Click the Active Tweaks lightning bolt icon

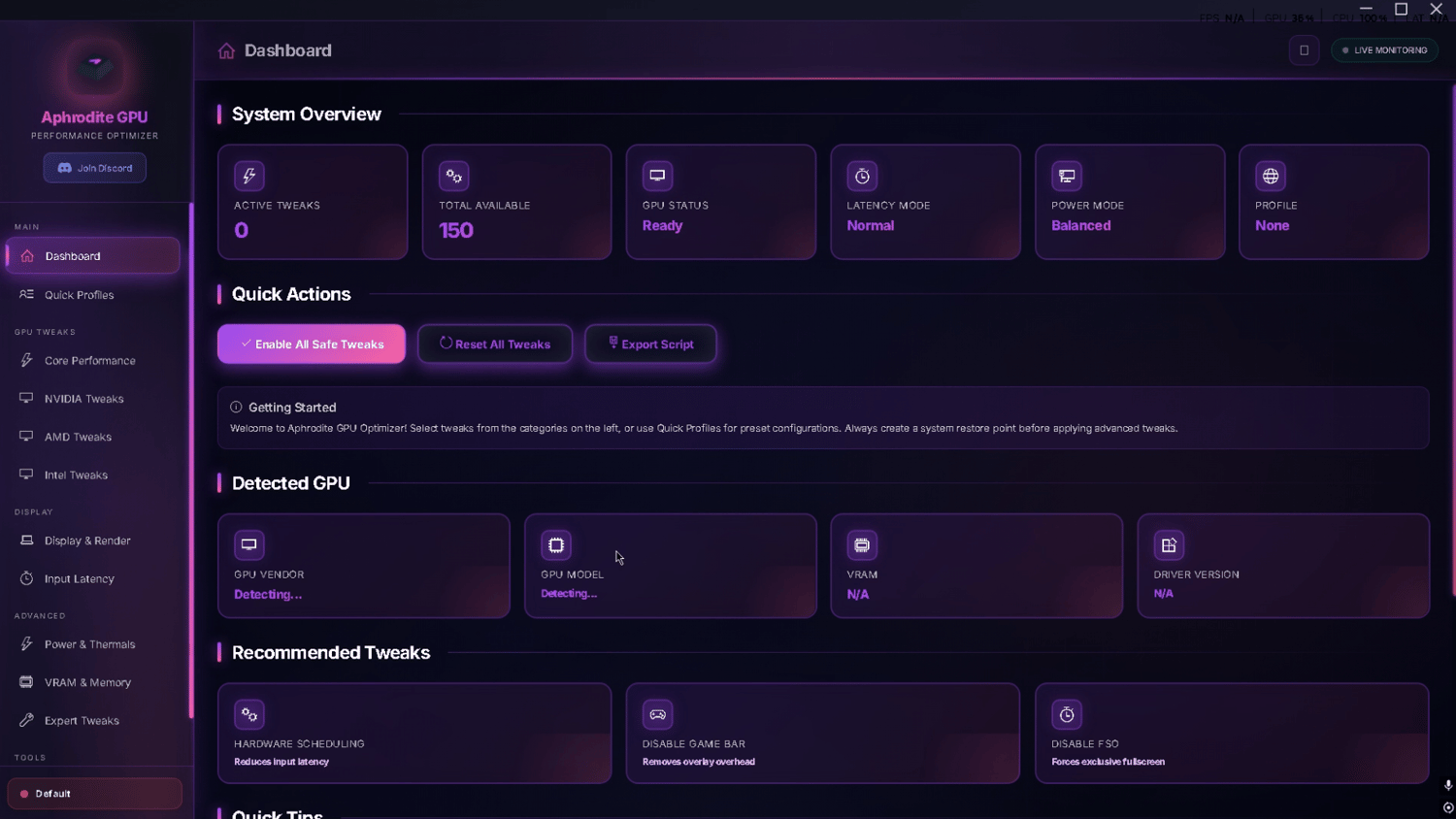point(249,176)
